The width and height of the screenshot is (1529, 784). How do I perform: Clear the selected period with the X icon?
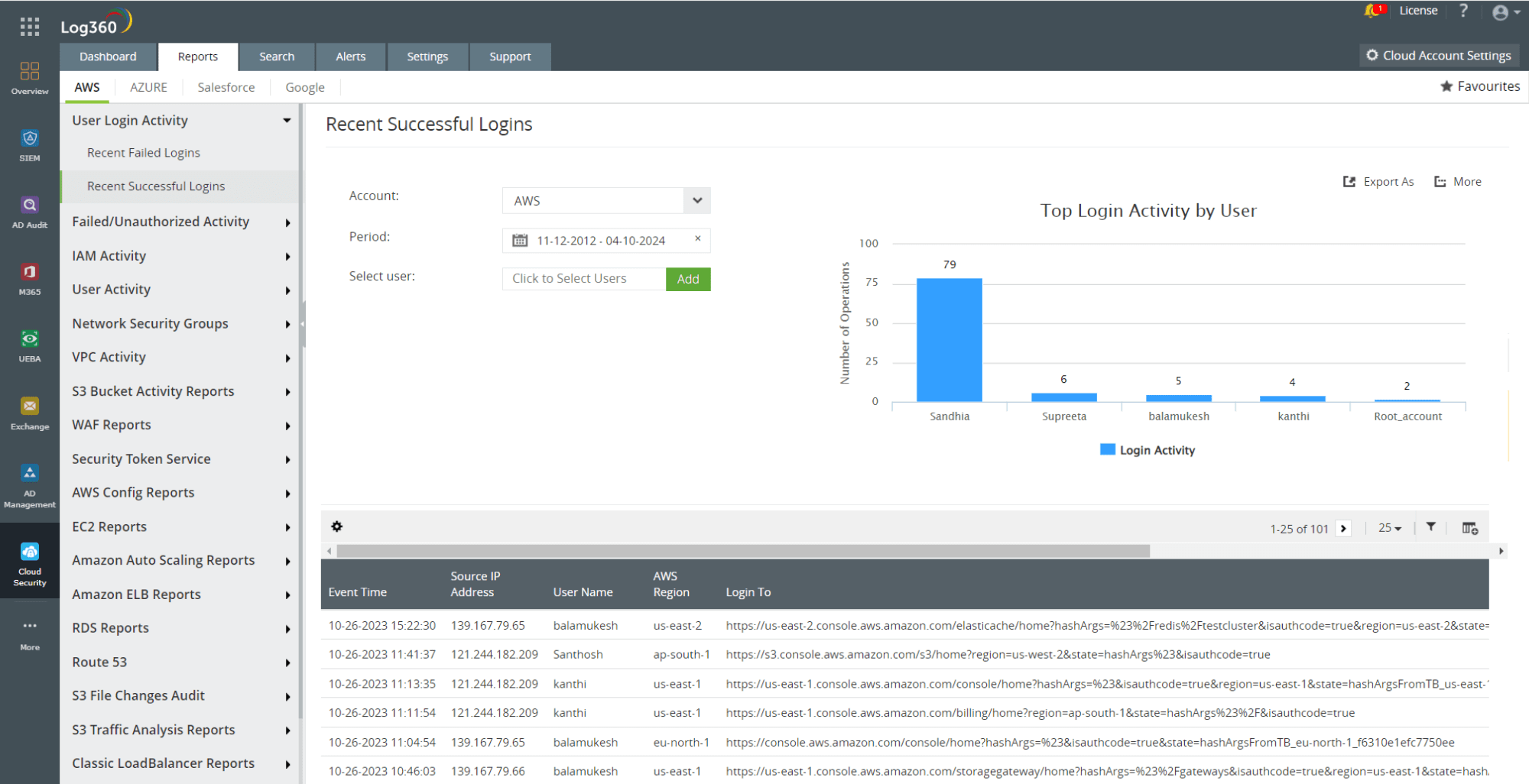tap(696, 238)
